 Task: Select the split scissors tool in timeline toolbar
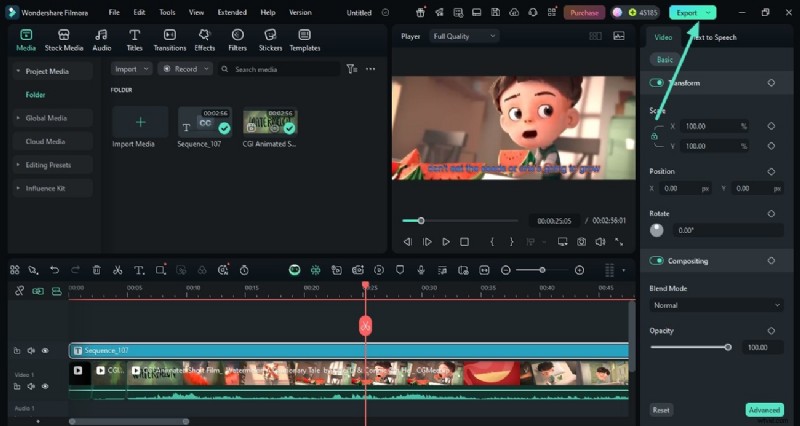(117, 270)
